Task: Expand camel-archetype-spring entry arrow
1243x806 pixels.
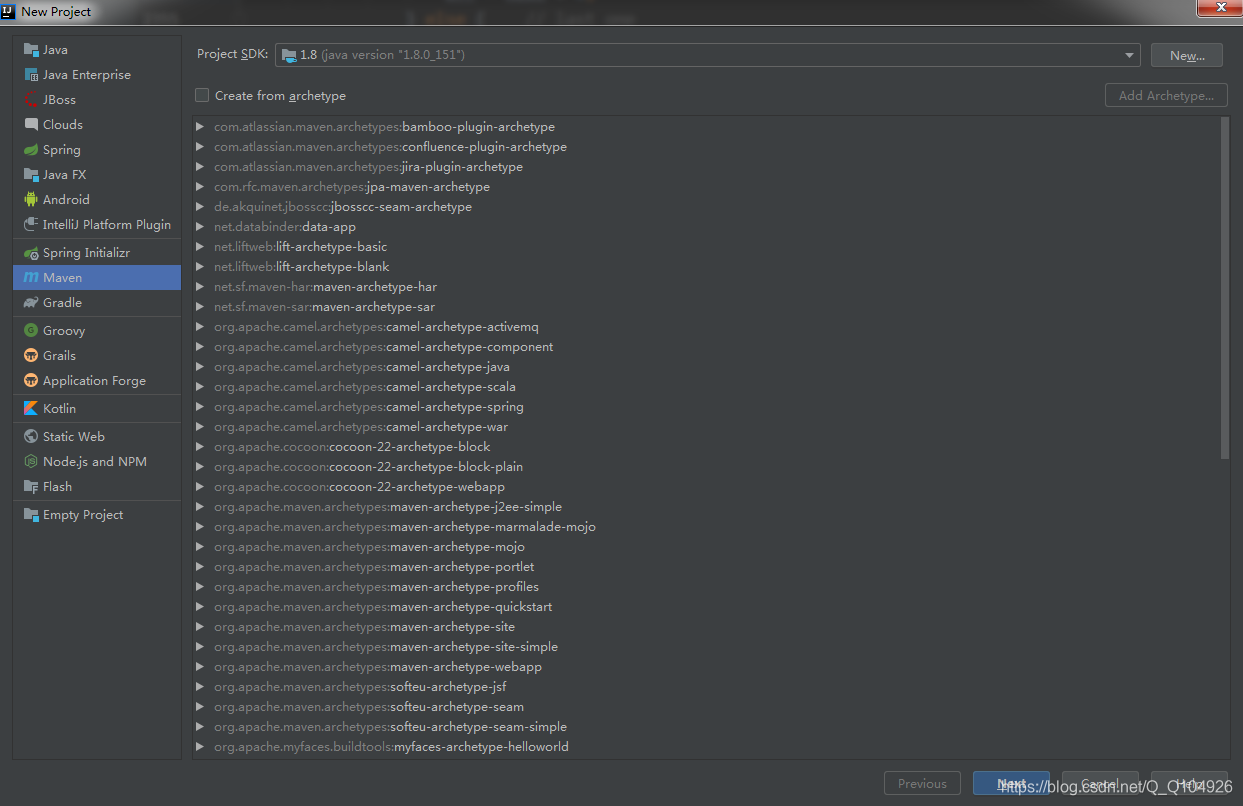Action: pyautogui.click(x=200, y=407)
